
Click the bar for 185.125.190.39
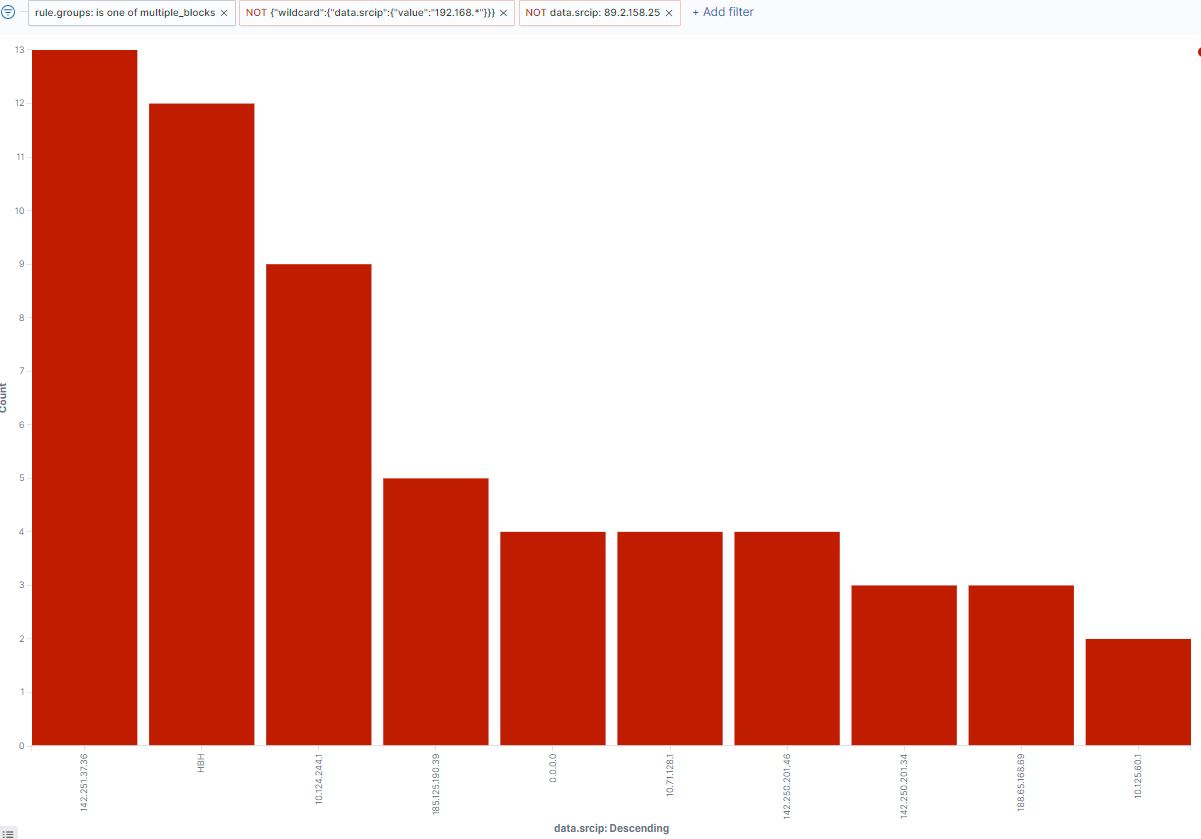pos(436,612)
